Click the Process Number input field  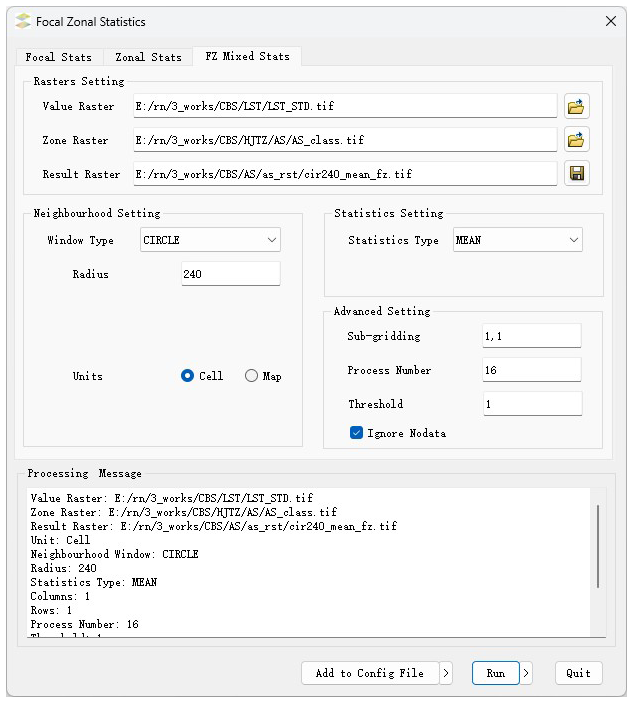point(531,370)
